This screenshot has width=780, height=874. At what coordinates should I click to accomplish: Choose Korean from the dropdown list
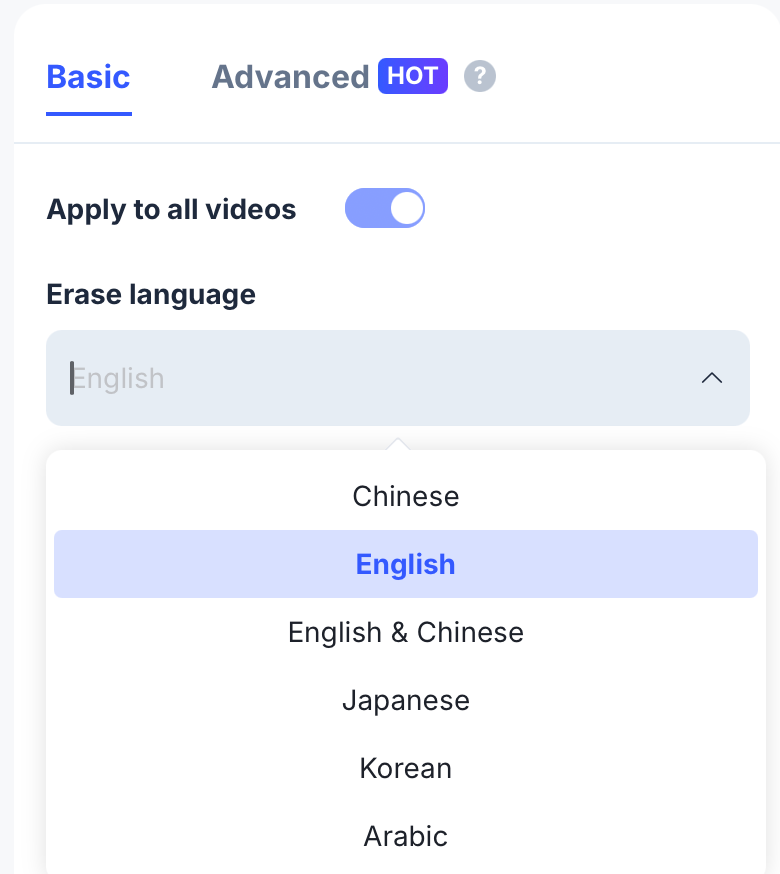click(x=405, y=768)
